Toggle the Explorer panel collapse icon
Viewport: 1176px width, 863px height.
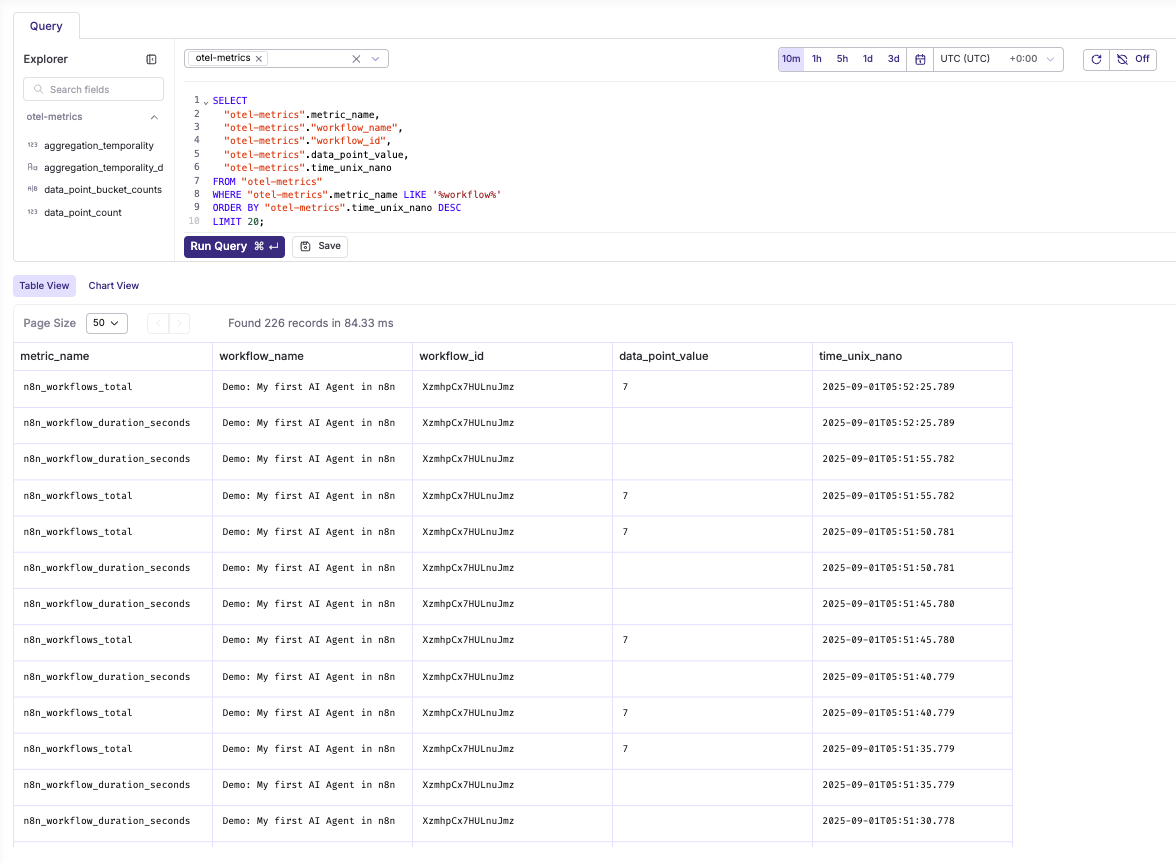pos(151,59)
